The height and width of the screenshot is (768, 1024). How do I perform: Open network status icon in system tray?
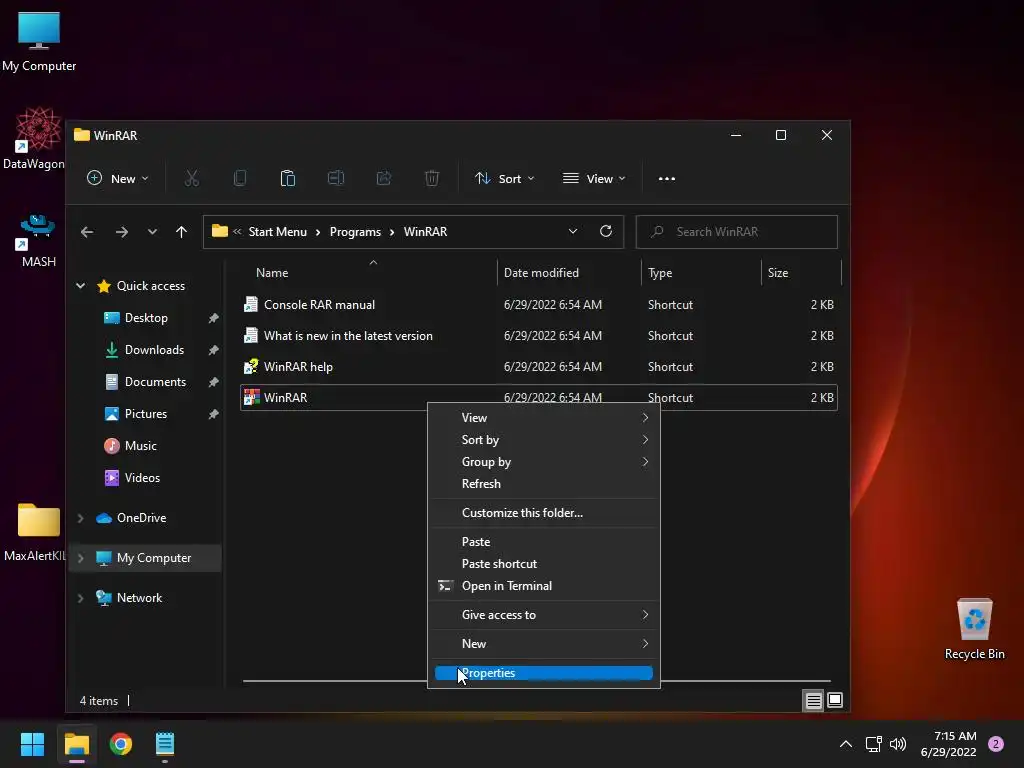pos(873,744)
